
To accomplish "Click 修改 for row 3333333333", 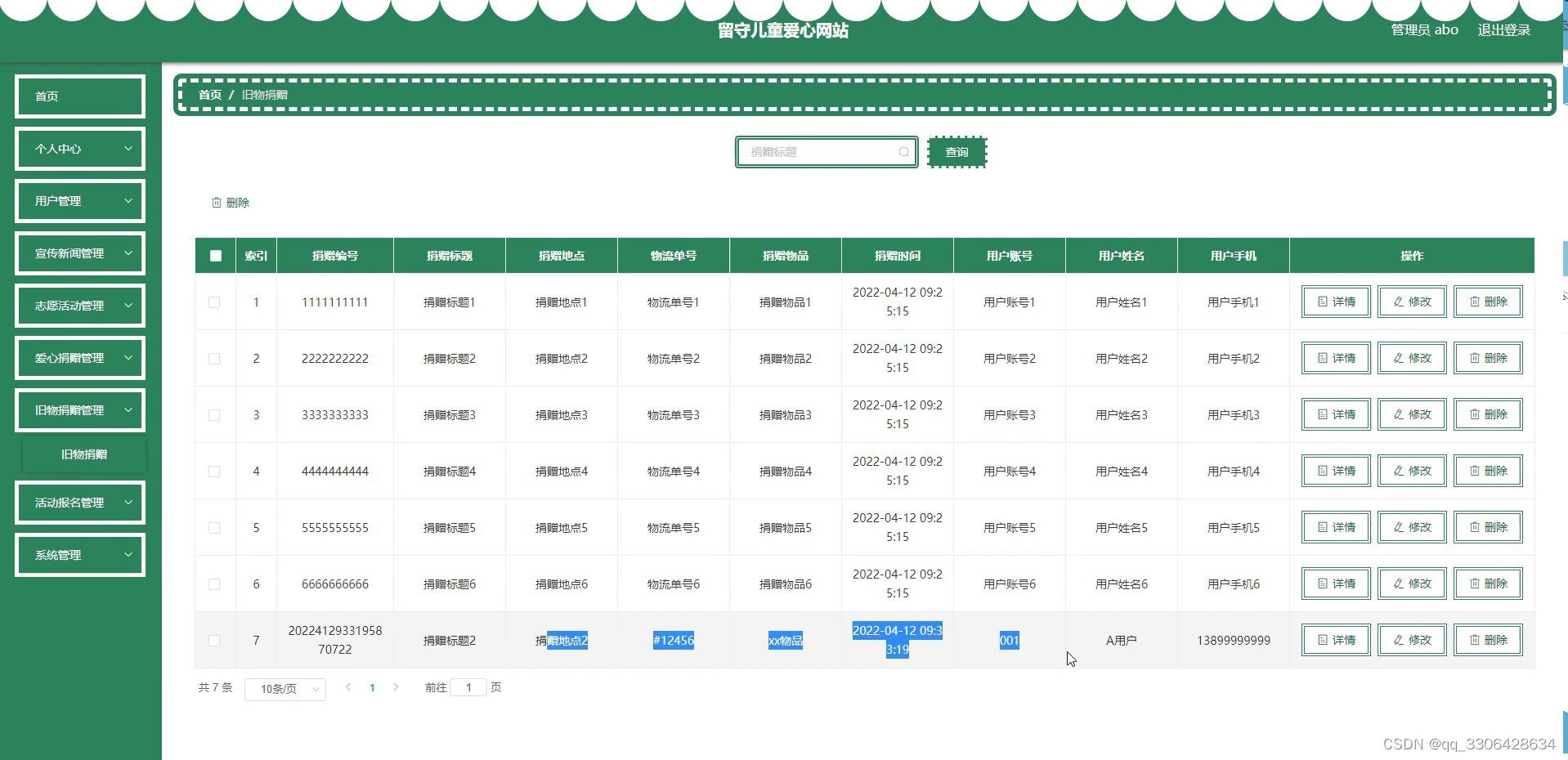I will [1412, 414].
